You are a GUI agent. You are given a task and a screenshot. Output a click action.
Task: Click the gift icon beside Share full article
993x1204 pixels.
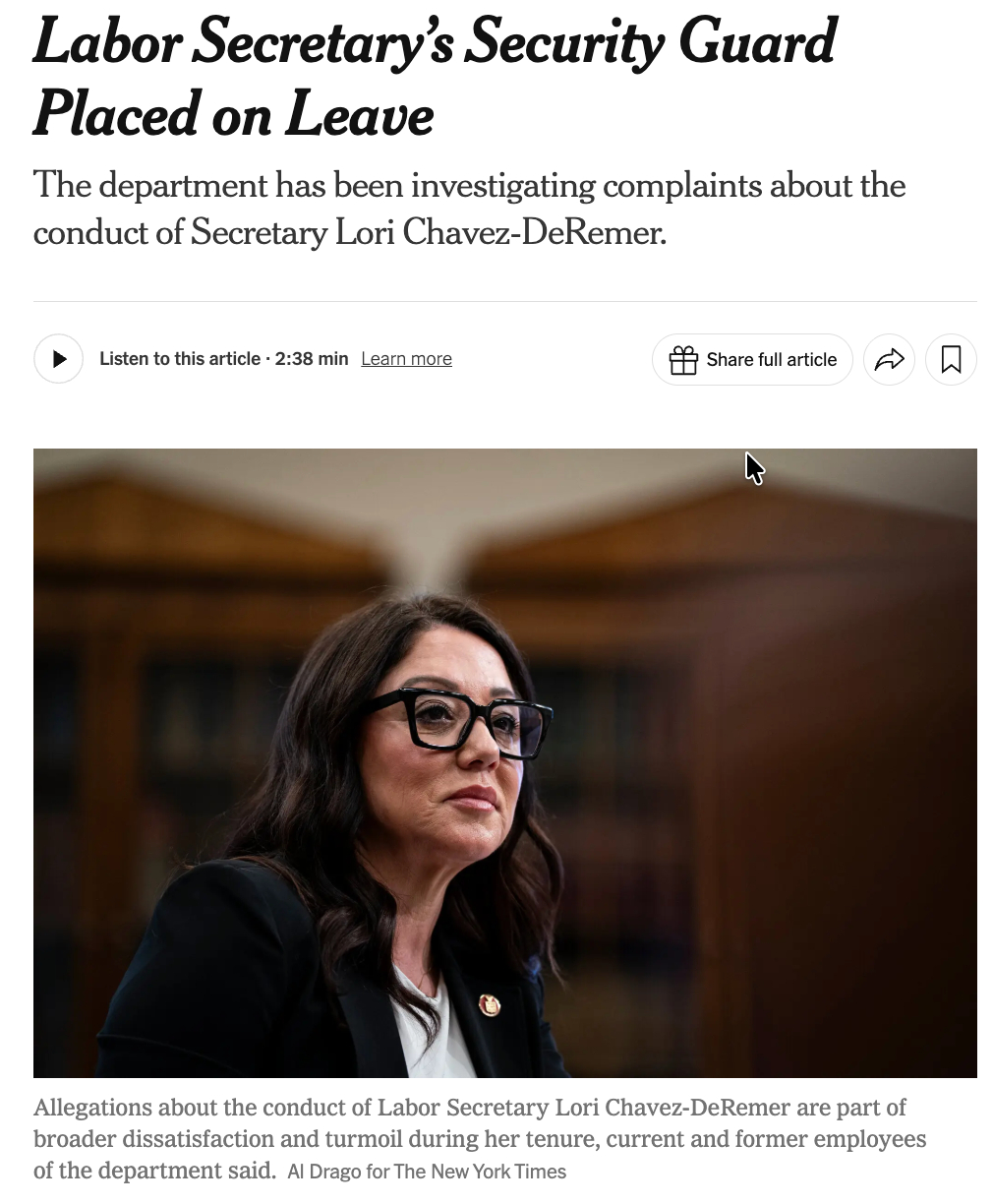682,360
